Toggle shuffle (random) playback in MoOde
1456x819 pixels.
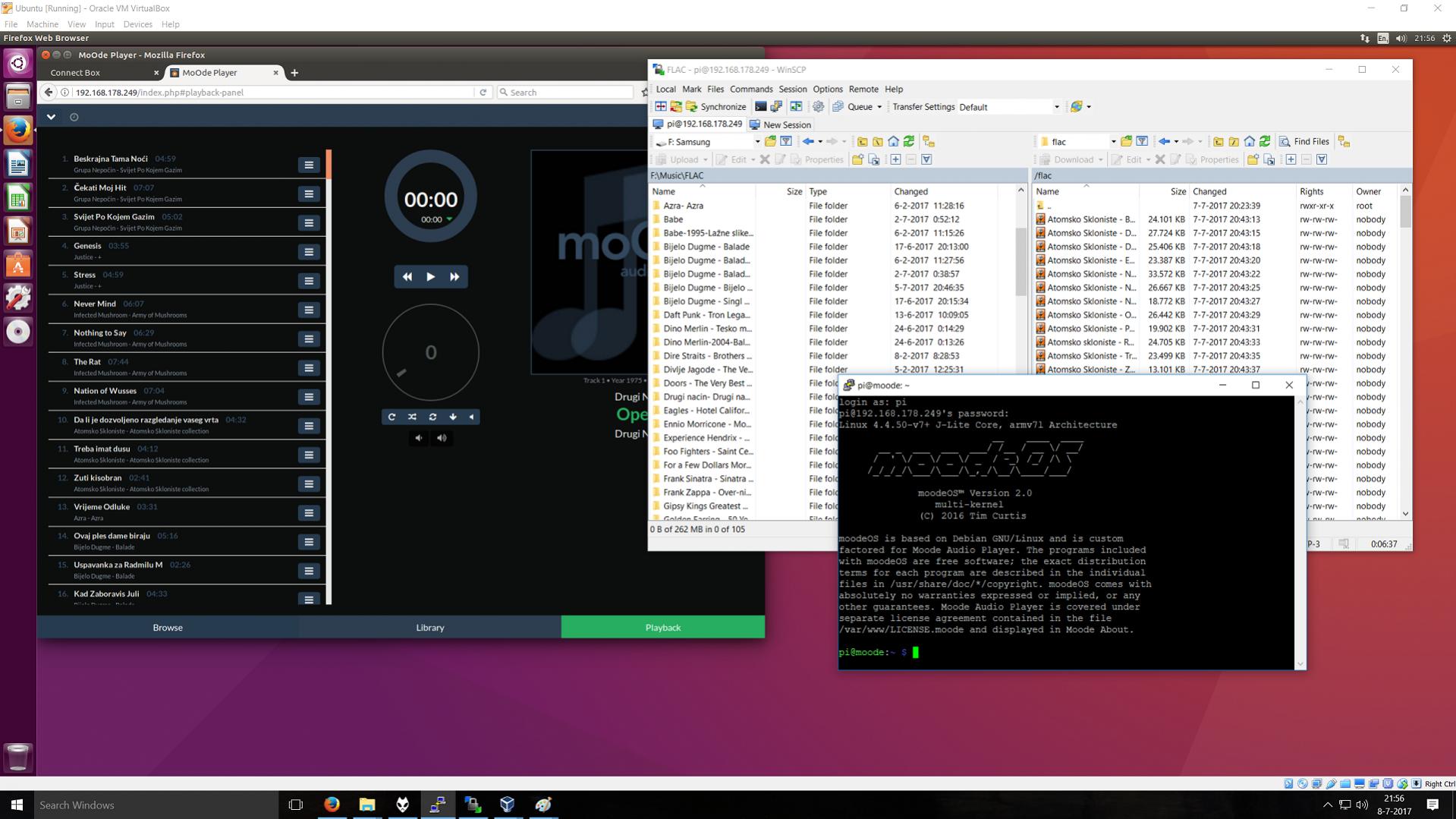[412, 417]
